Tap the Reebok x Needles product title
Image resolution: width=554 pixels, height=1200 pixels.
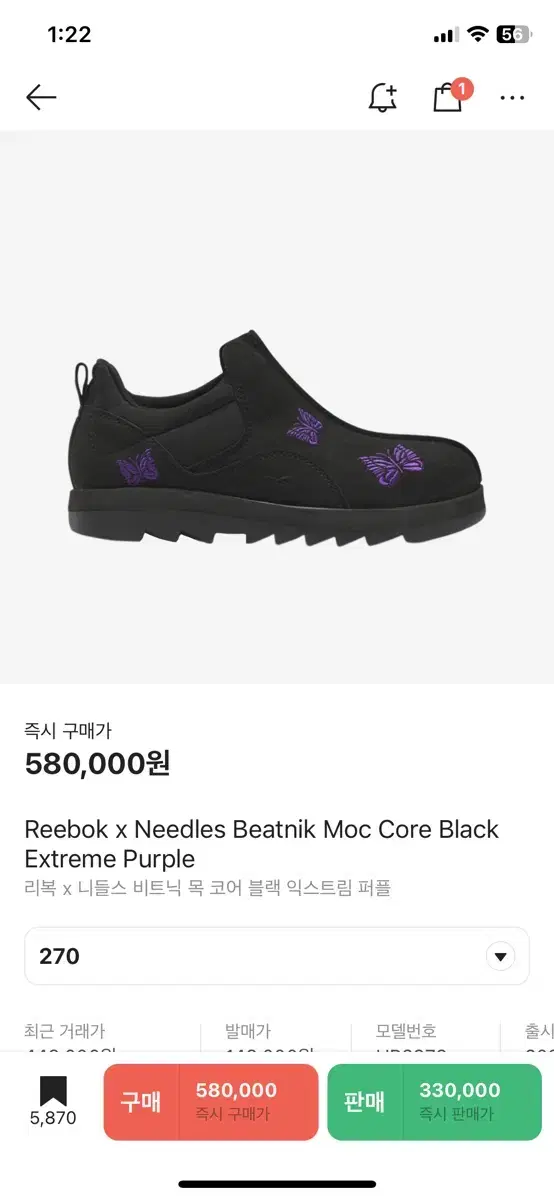262,844
